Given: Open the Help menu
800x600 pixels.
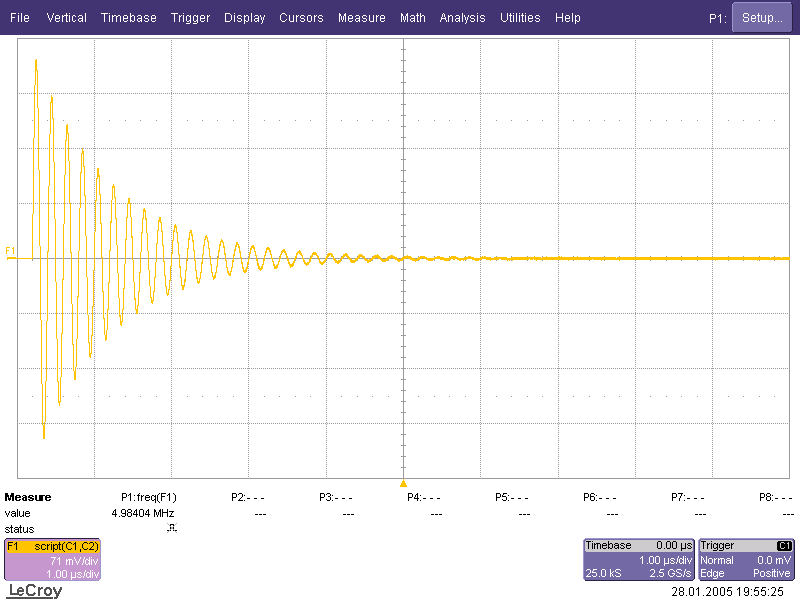Looking at the screenshot, I should [x=567, y=18].
